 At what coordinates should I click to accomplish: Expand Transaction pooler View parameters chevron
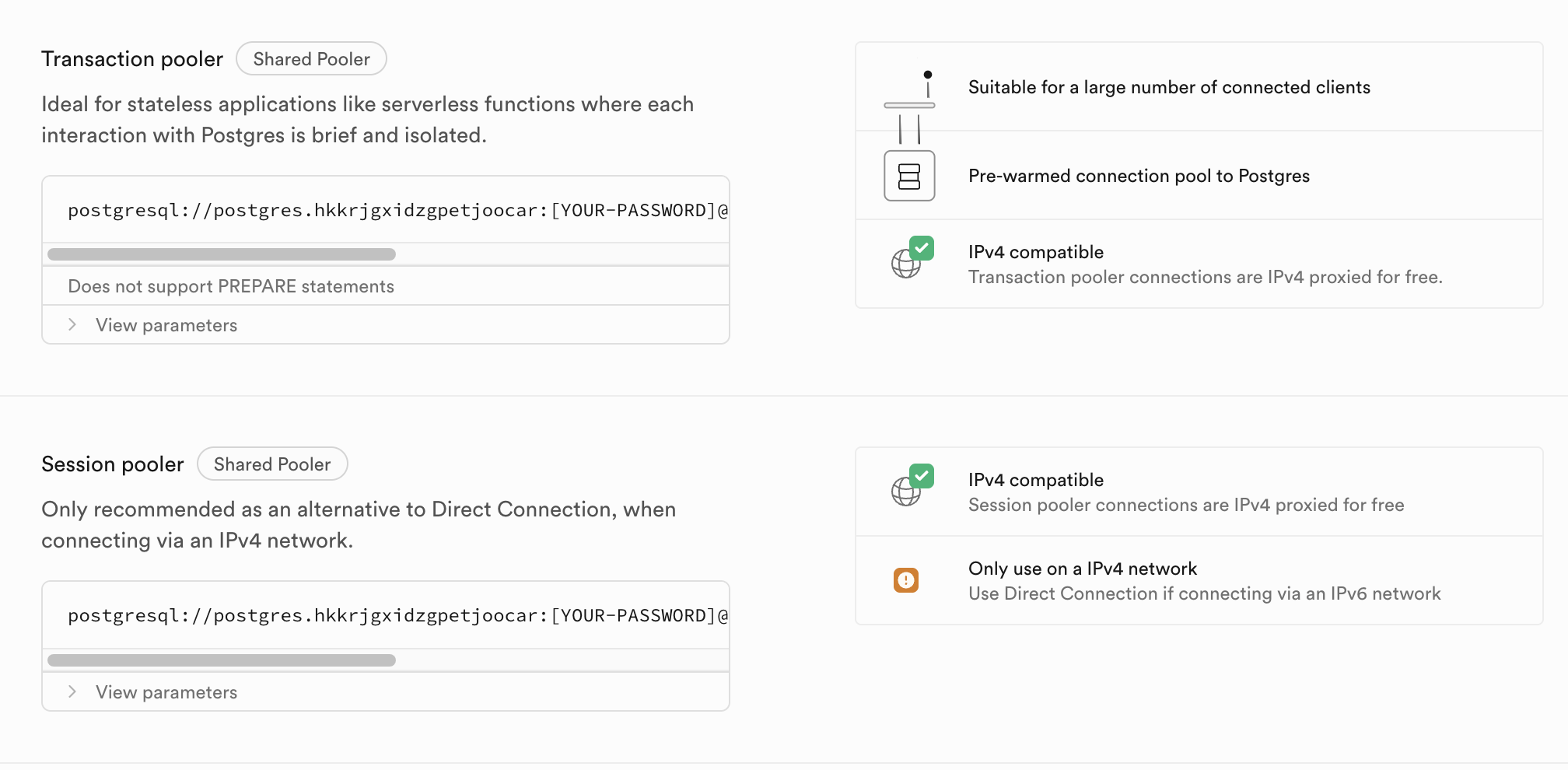72,325
